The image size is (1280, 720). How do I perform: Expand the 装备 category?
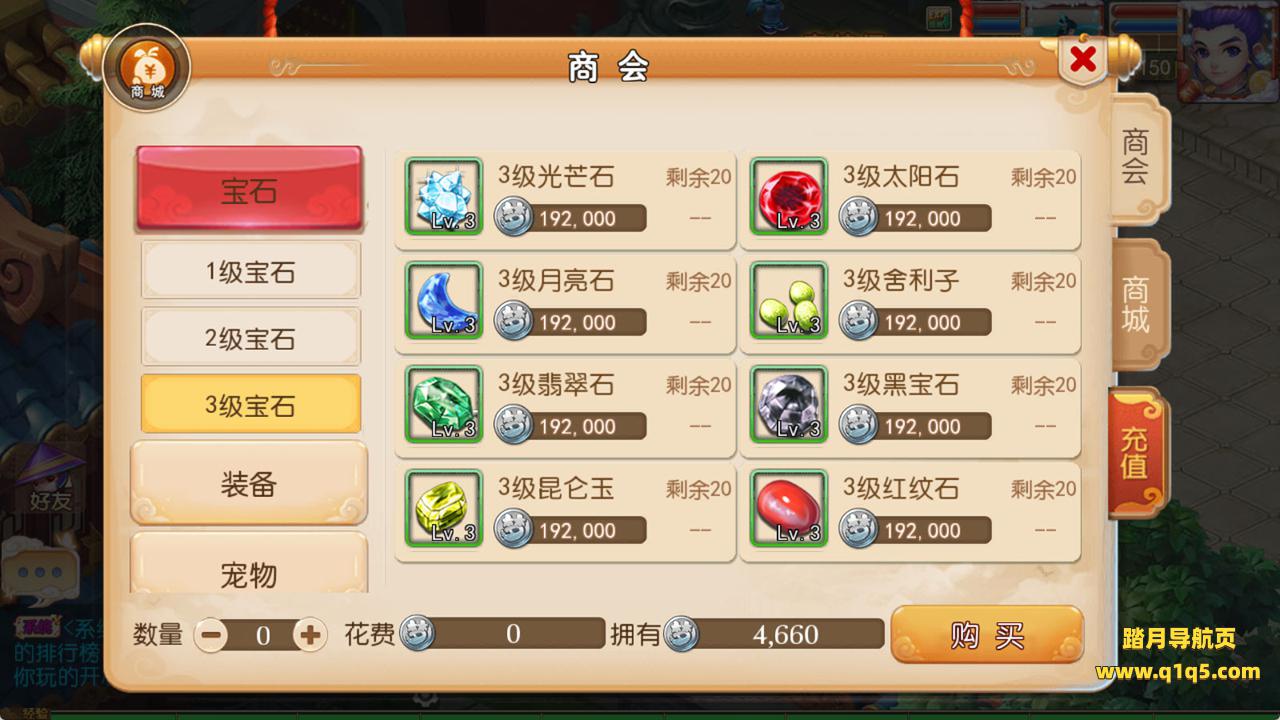point(249,484)
